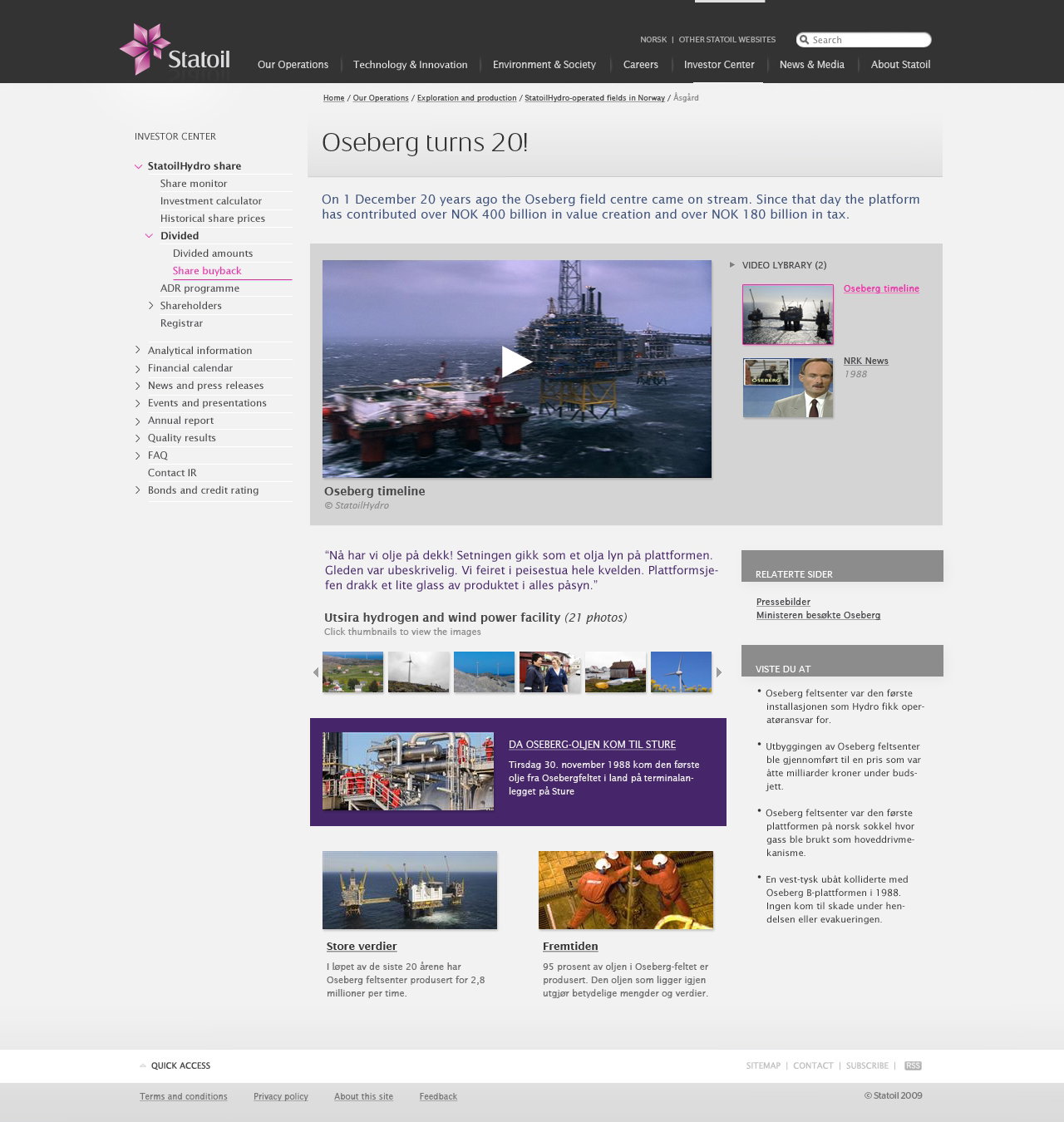This screenshot has width=1064, height=1122.
Task: Open the Sitemap footer link
Action: (763, 1065)
